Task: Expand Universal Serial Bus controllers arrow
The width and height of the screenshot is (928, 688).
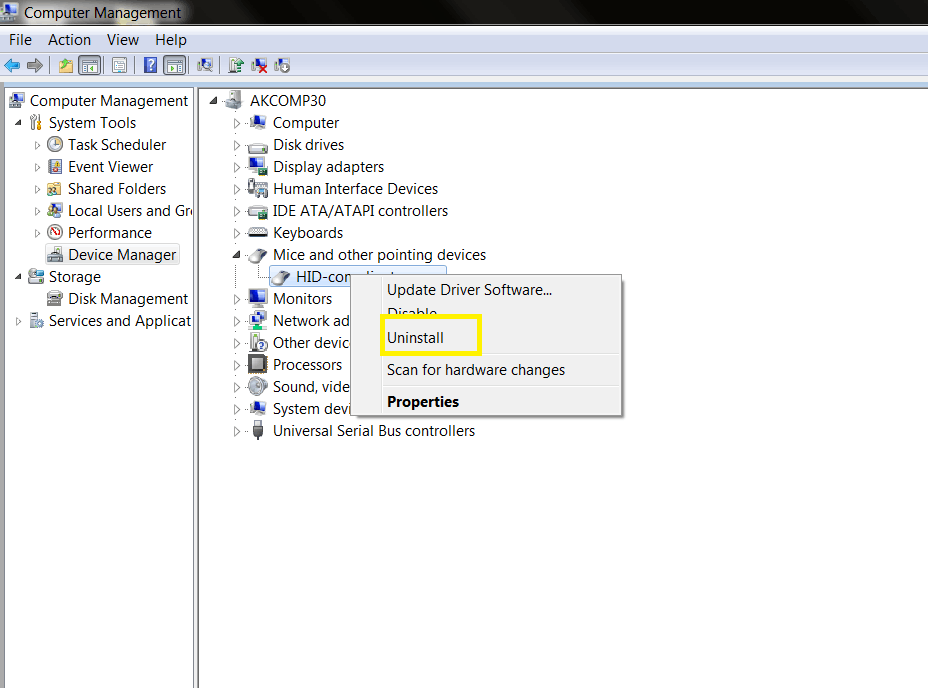Action: point(237,431)
